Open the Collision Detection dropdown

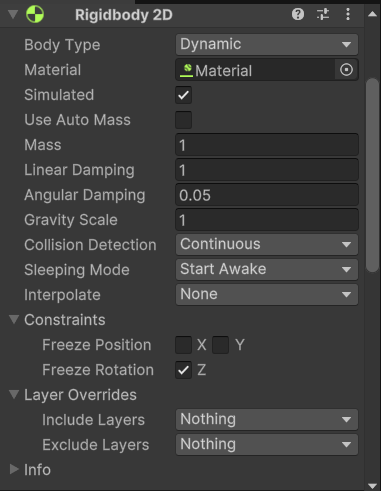point(267,244)
